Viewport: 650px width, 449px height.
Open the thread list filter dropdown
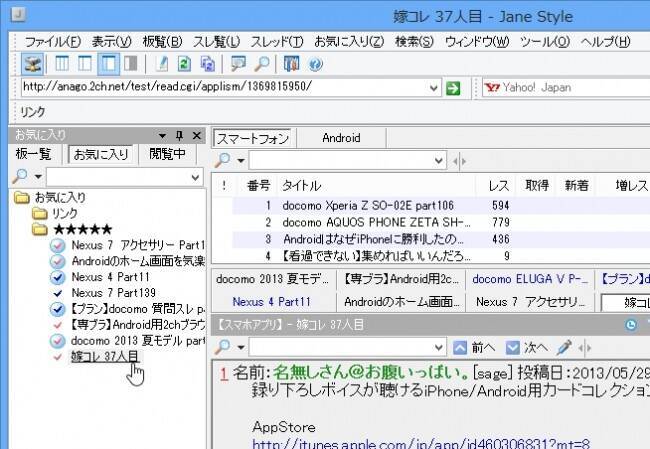438,161
